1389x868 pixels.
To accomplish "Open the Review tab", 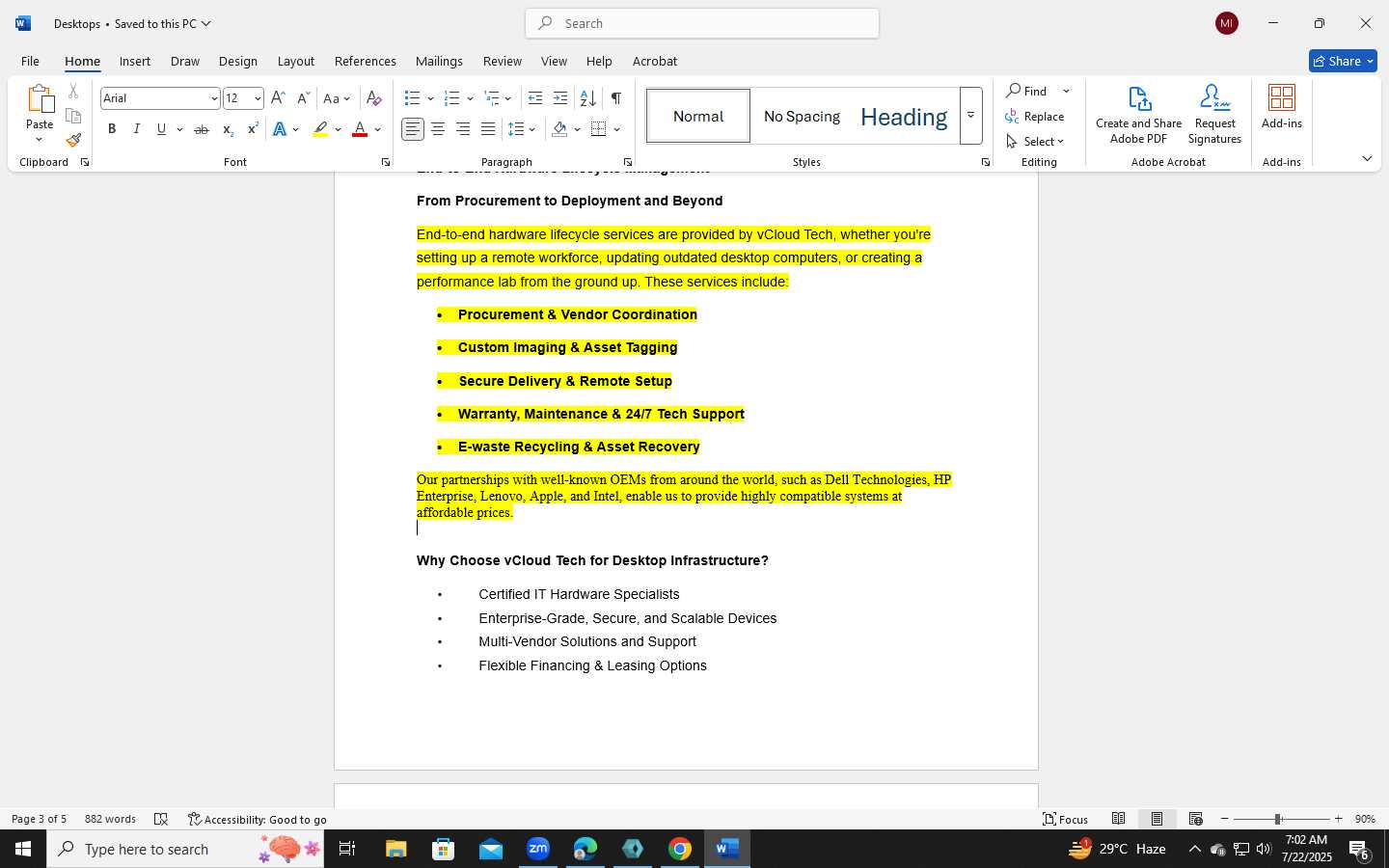I will coord(503,61).
